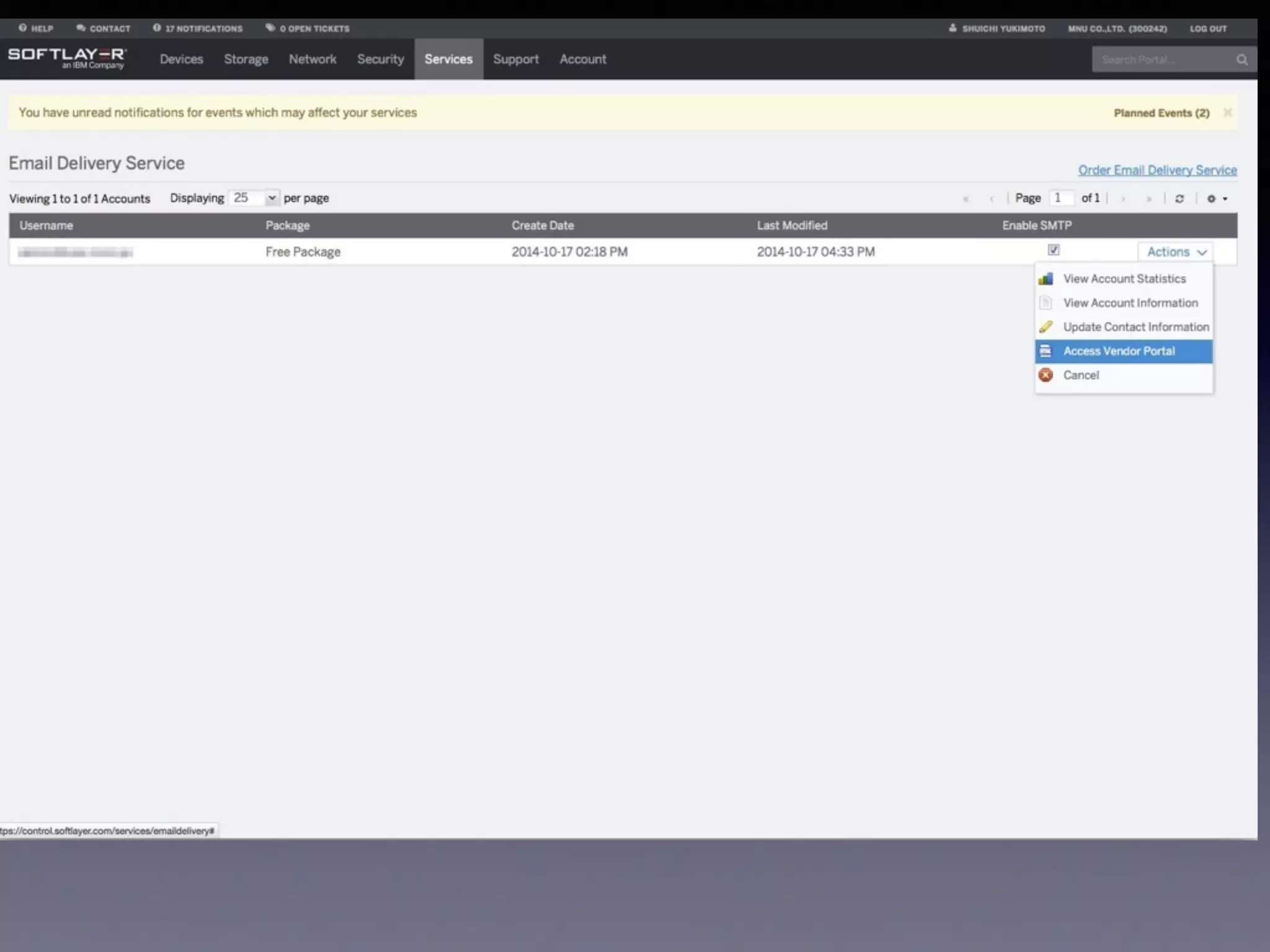Click the blurred username cell
The width and height of the screenshot is (1270, 952).
click(x=75, y=252)
